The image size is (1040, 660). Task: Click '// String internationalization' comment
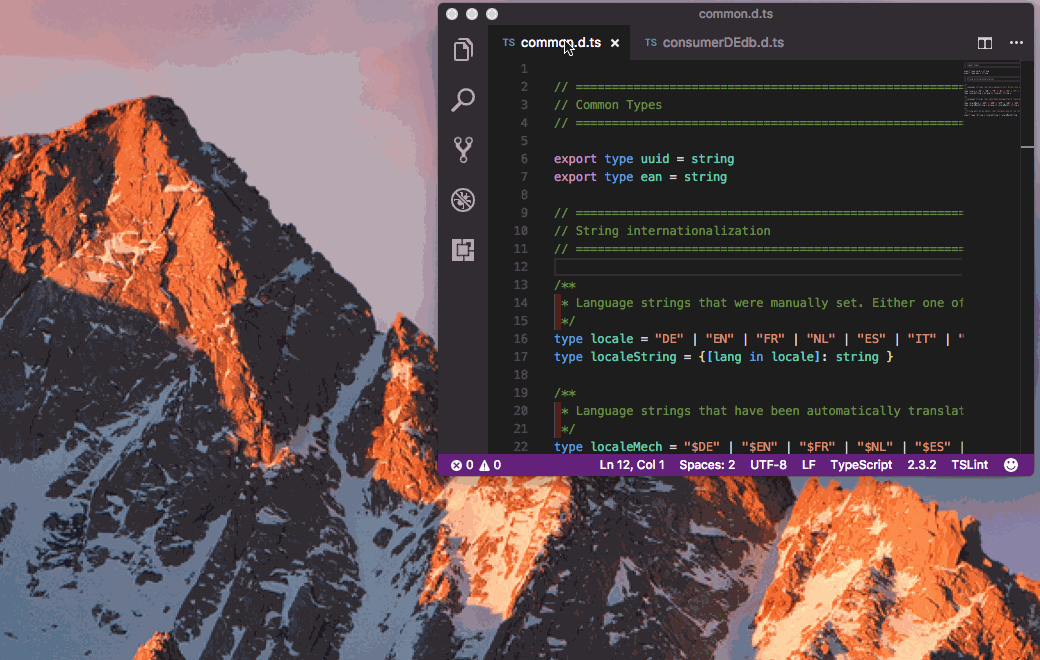point(662,231)
